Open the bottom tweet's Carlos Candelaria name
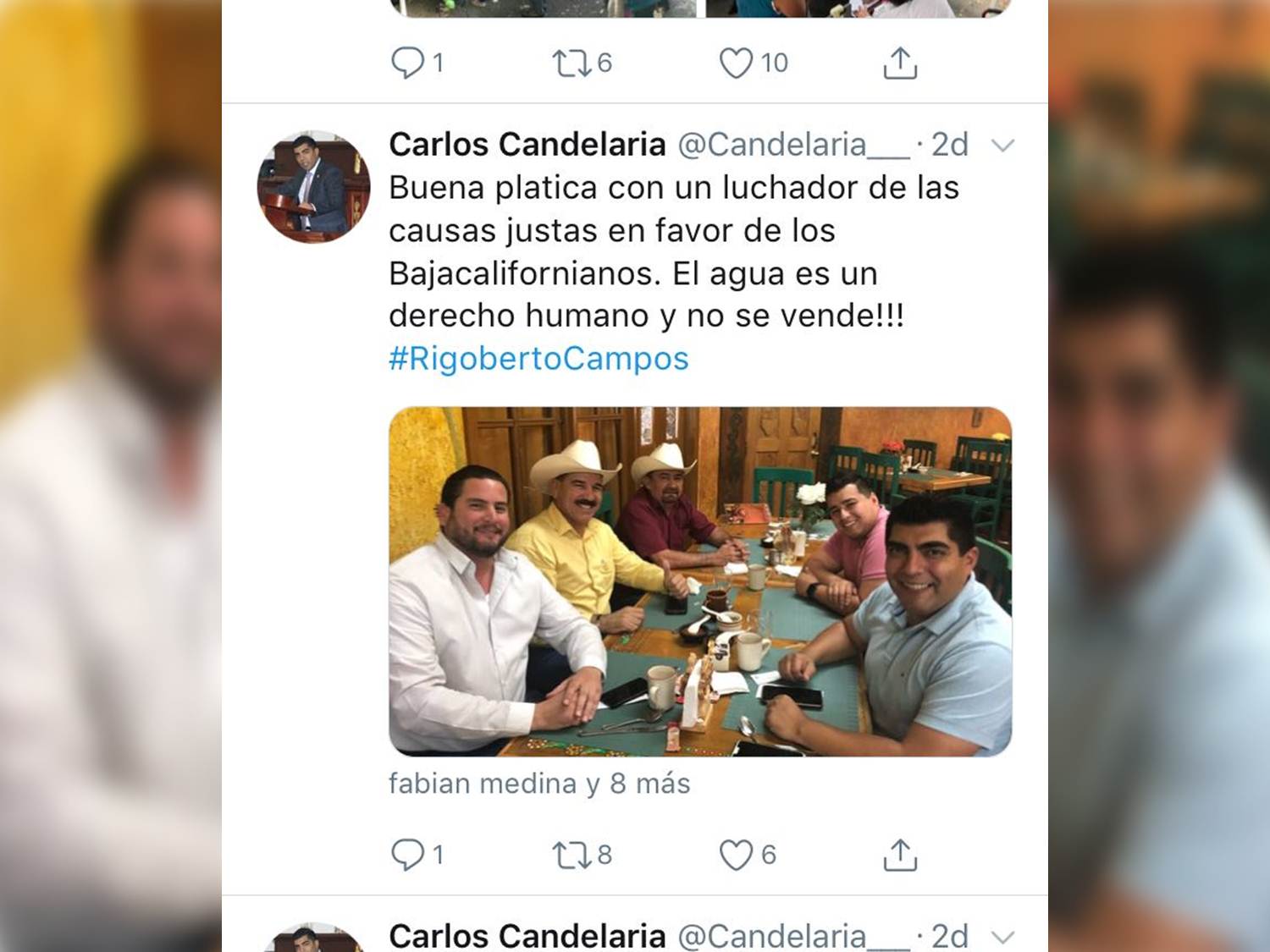This screenshot has width=1270, height=952. (x=527, y=935)
